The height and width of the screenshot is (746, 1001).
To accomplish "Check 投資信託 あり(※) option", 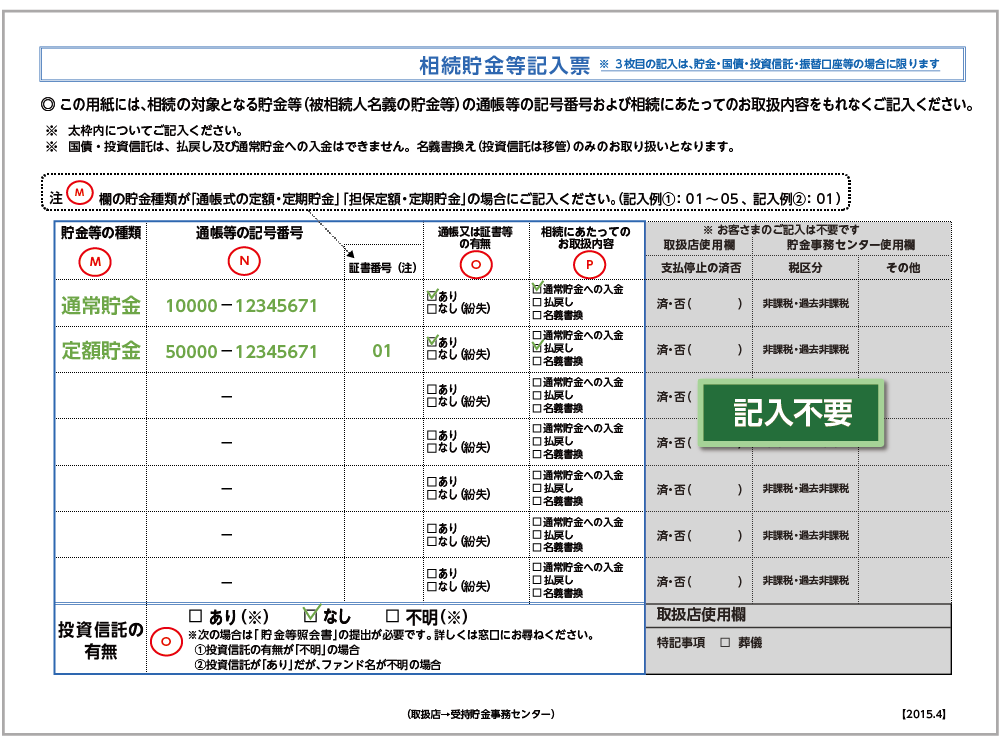I will coord(195,616).
